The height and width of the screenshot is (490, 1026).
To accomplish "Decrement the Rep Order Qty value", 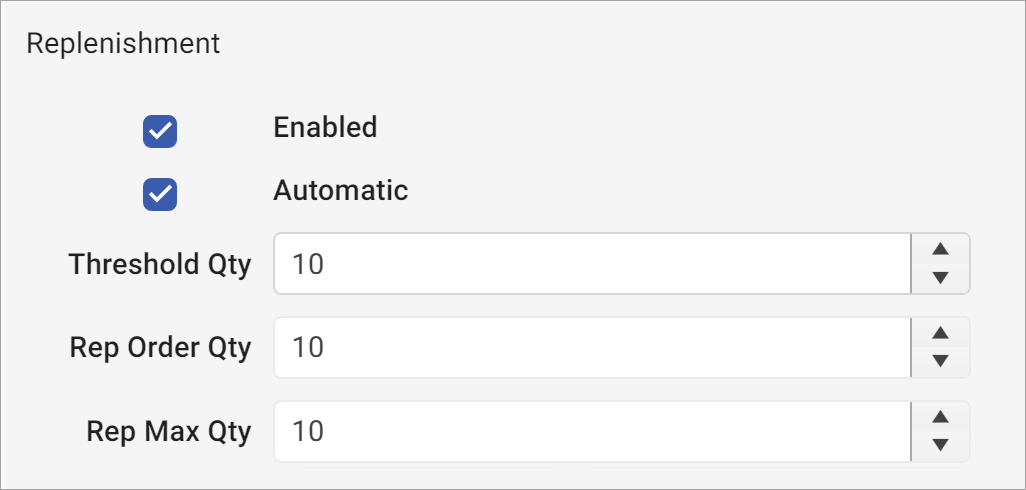I will (940, 361).
